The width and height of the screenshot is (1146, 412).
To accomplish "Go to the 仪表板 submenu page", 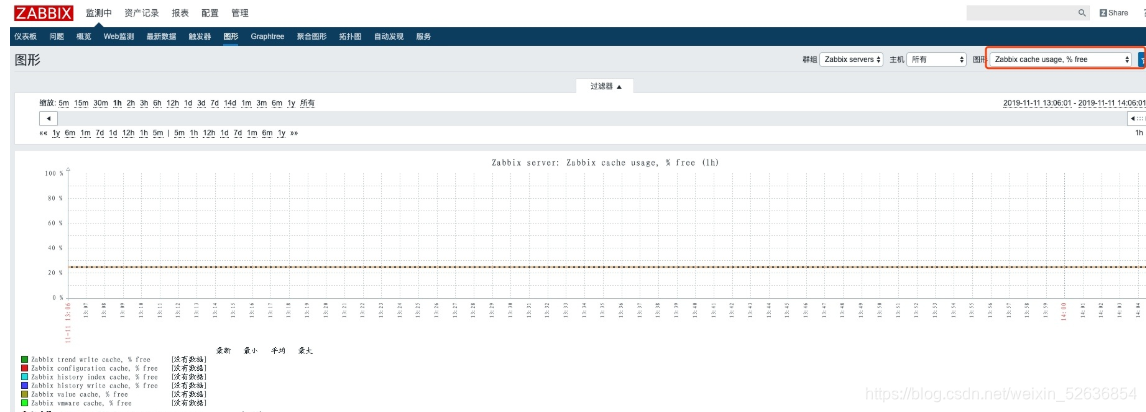I will [26, 37].
